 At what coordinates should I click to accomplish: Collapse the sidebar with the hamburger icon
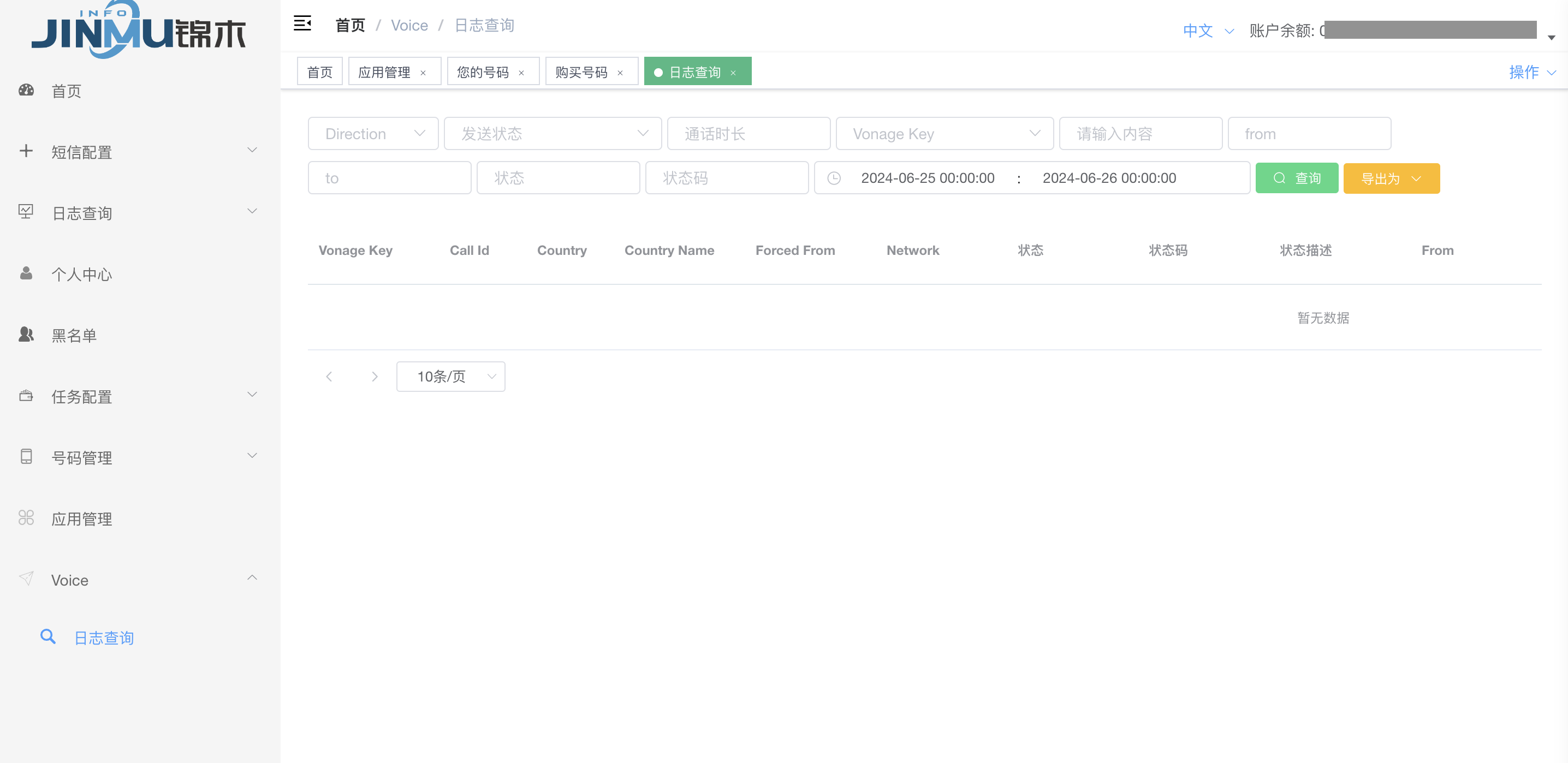pyautogui.click(x=302, y=23)
